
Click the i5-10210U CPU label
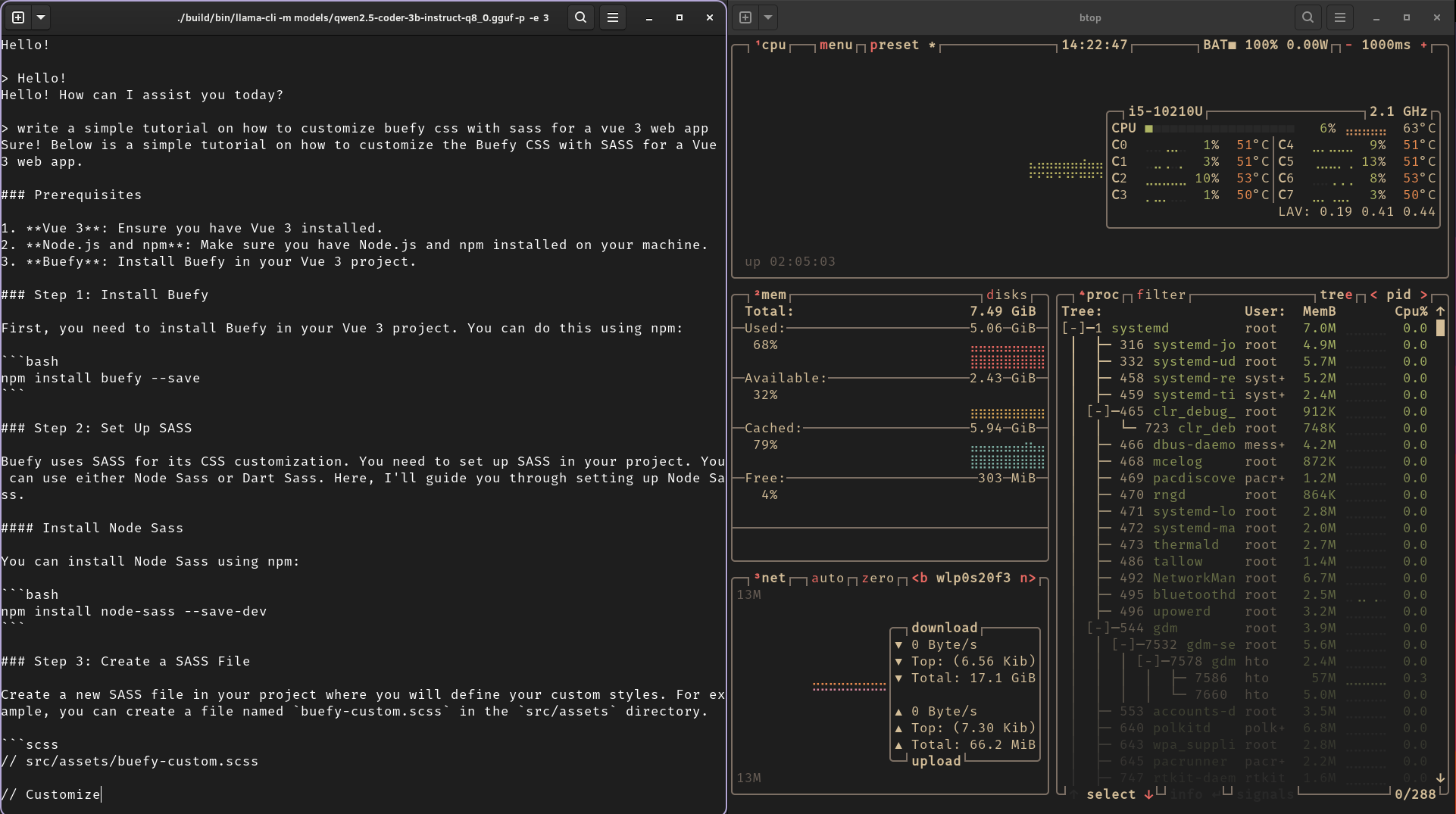[x=1165, y=112]
